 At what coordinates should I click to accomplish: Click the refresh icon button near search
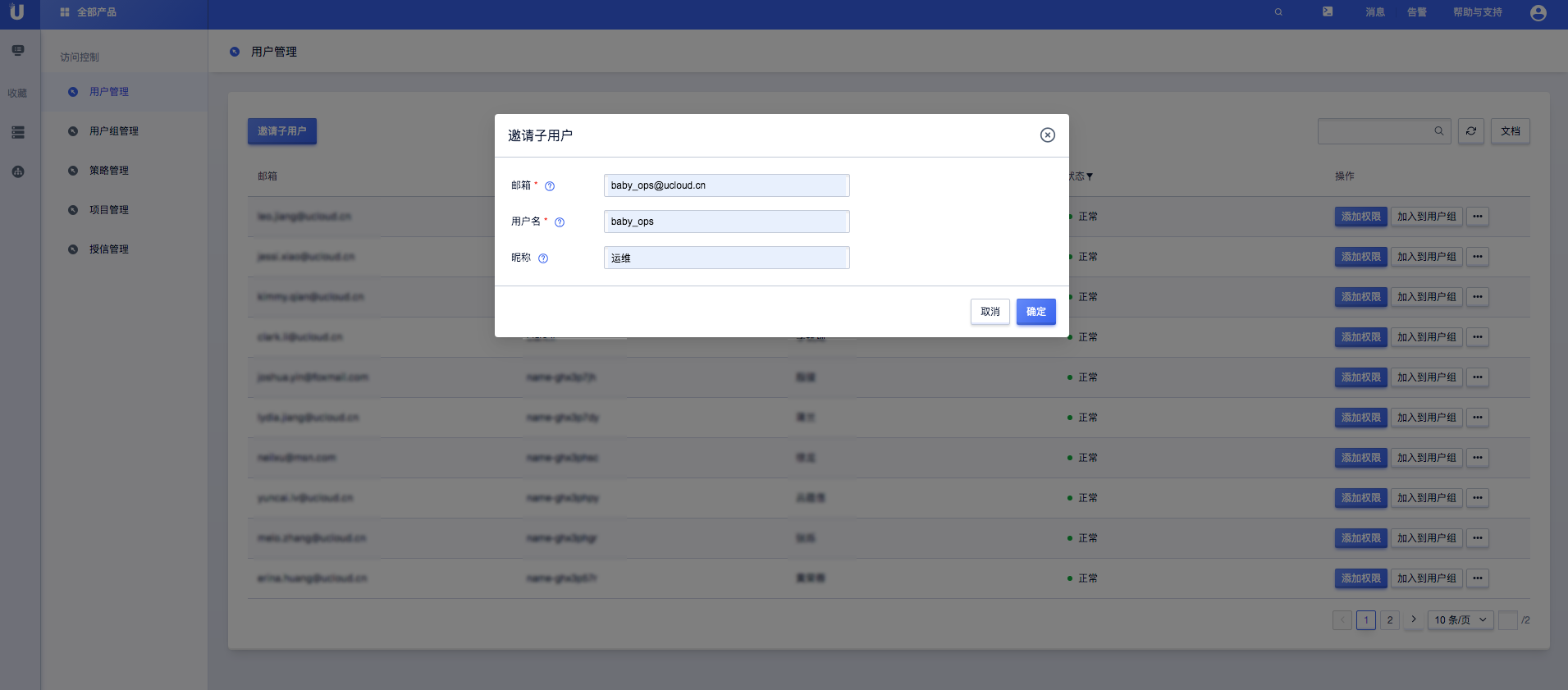click(1470, 131)
